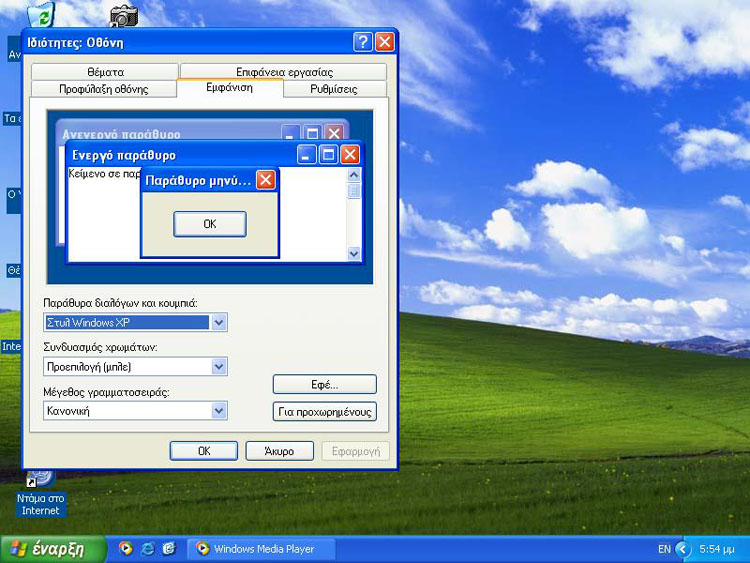The image size is (750, 563).
Task: Cancel with the Άκυρο button
Action: pyautogui.click(x=279, y=451)
